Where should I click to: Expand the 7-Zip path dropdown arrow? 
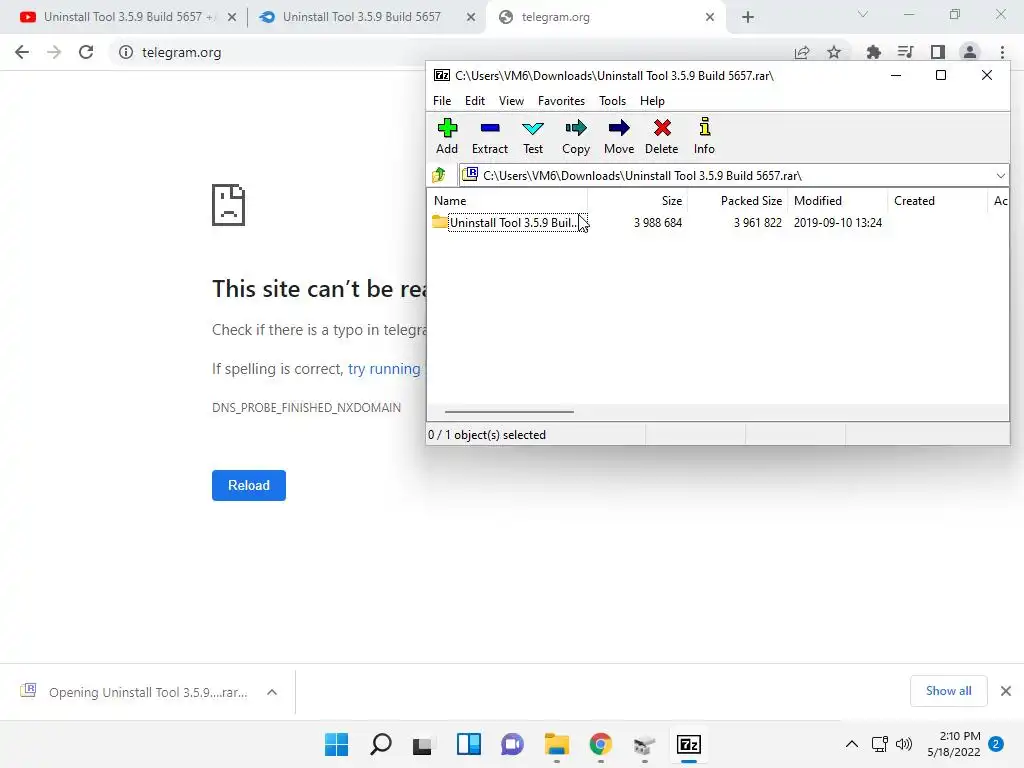(1000, 176)
